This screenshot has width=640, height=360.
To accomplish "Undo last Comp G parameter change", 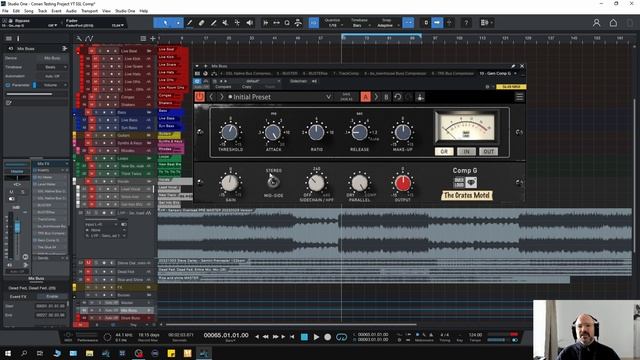I will [398, 97].
